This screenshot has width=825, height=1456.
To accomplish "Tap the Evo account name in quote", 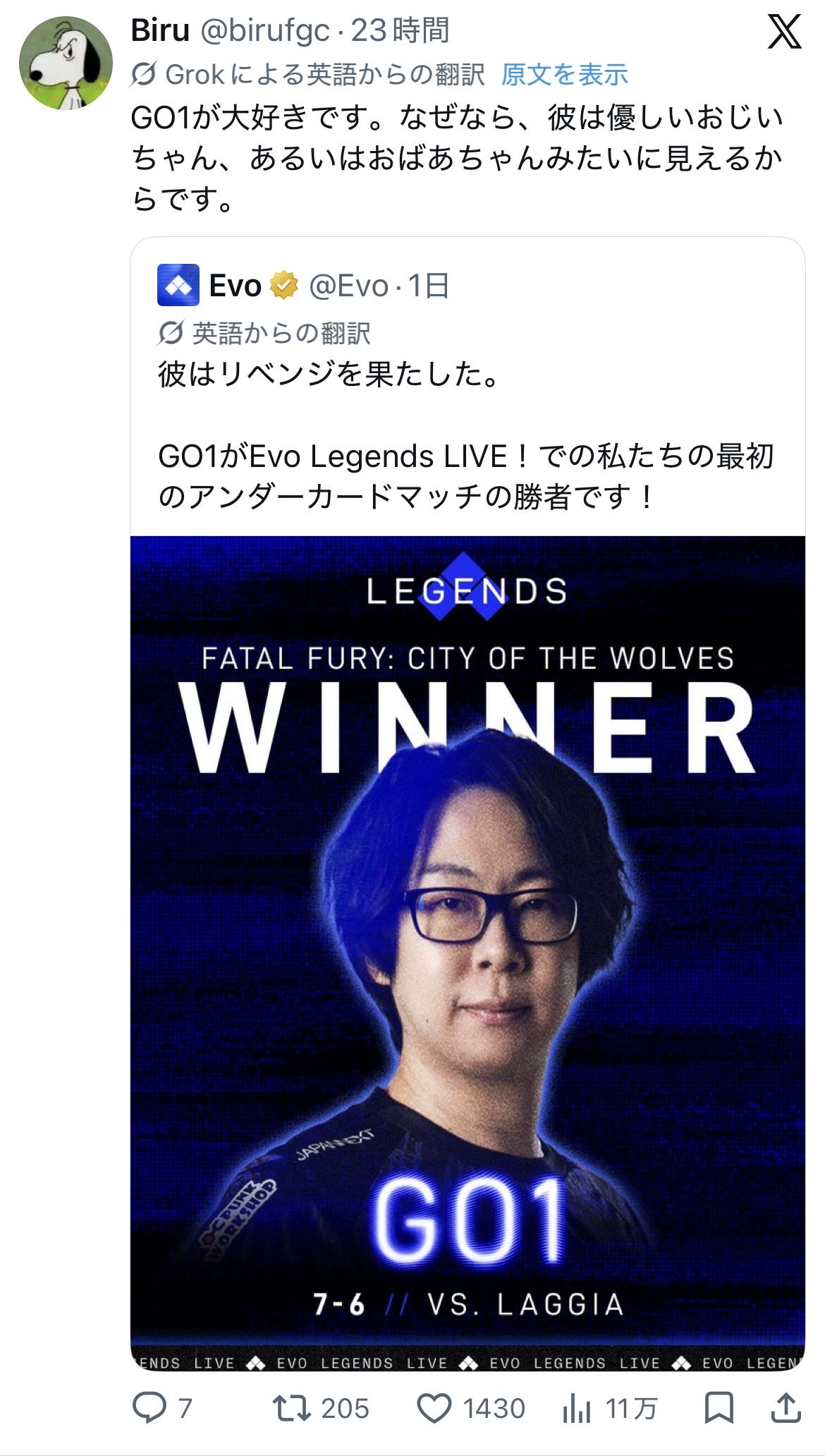I will [235, 286].
